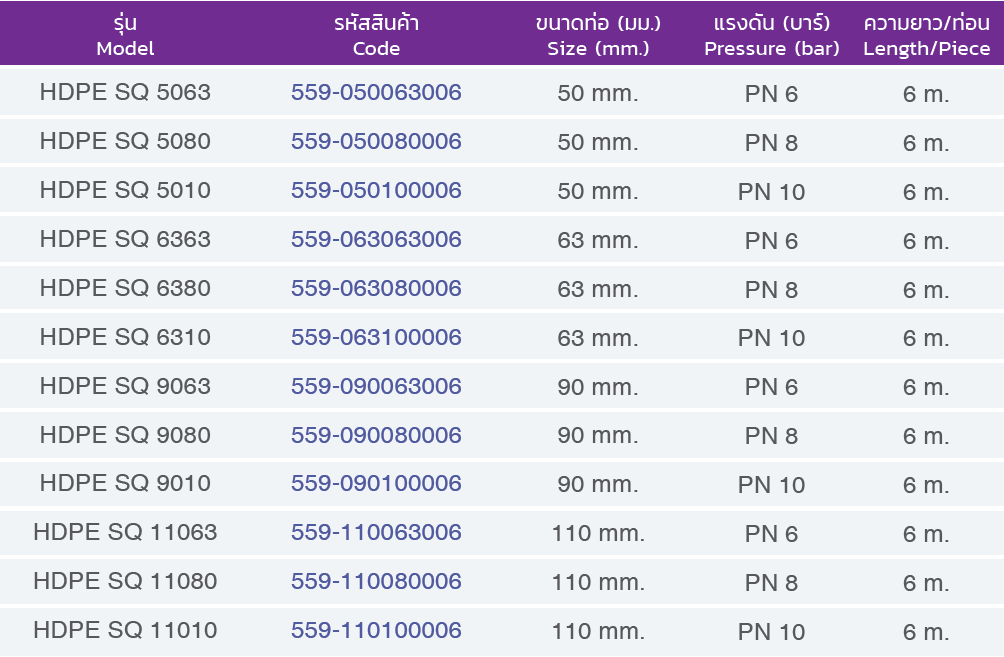Click size 90 mm. in HDPE SQ 9010 row
This screenshot has width=1004, height=657.
click(x=598, y=485)
